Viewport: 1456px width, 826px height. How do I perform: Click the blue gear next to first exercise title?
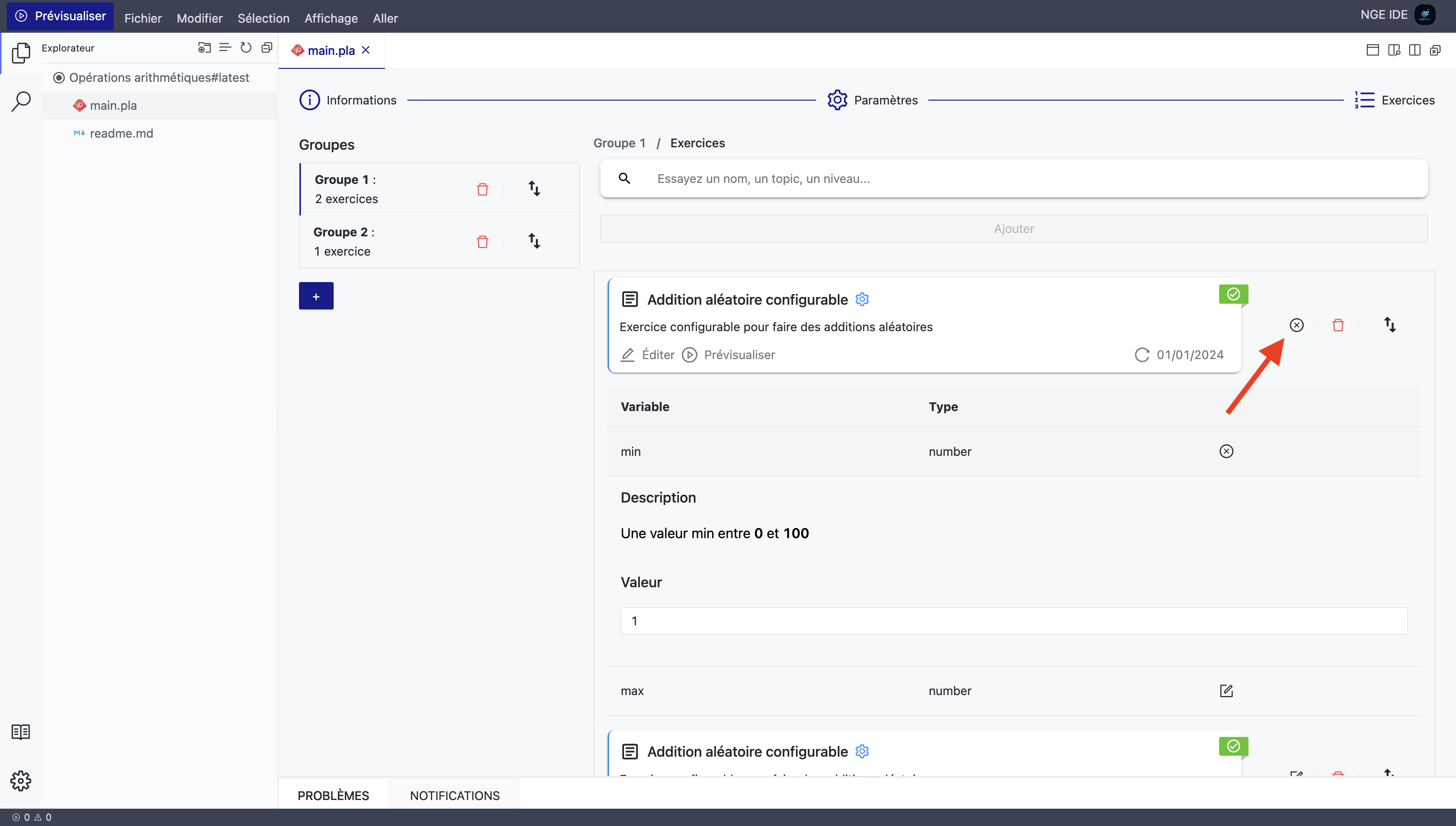(862, 299)
